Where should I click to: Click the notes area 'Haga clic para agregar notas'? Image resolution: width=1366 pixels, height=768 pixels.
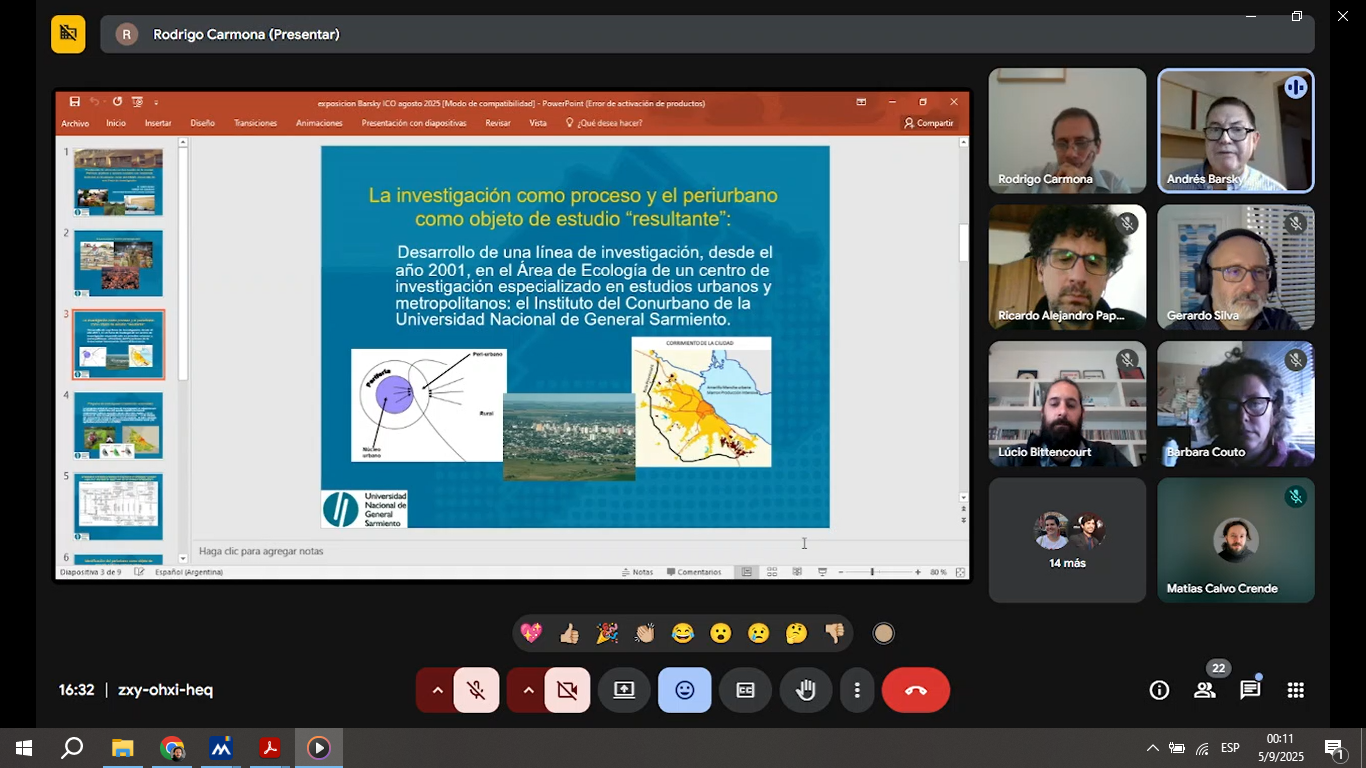click(x=261, y=551)
